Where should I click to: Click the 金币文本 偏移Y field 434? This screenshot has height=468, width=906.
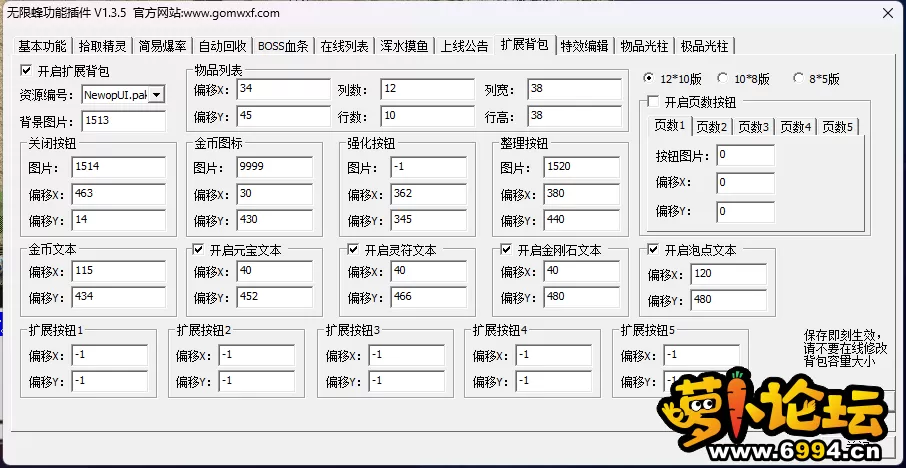pos(119,297)
